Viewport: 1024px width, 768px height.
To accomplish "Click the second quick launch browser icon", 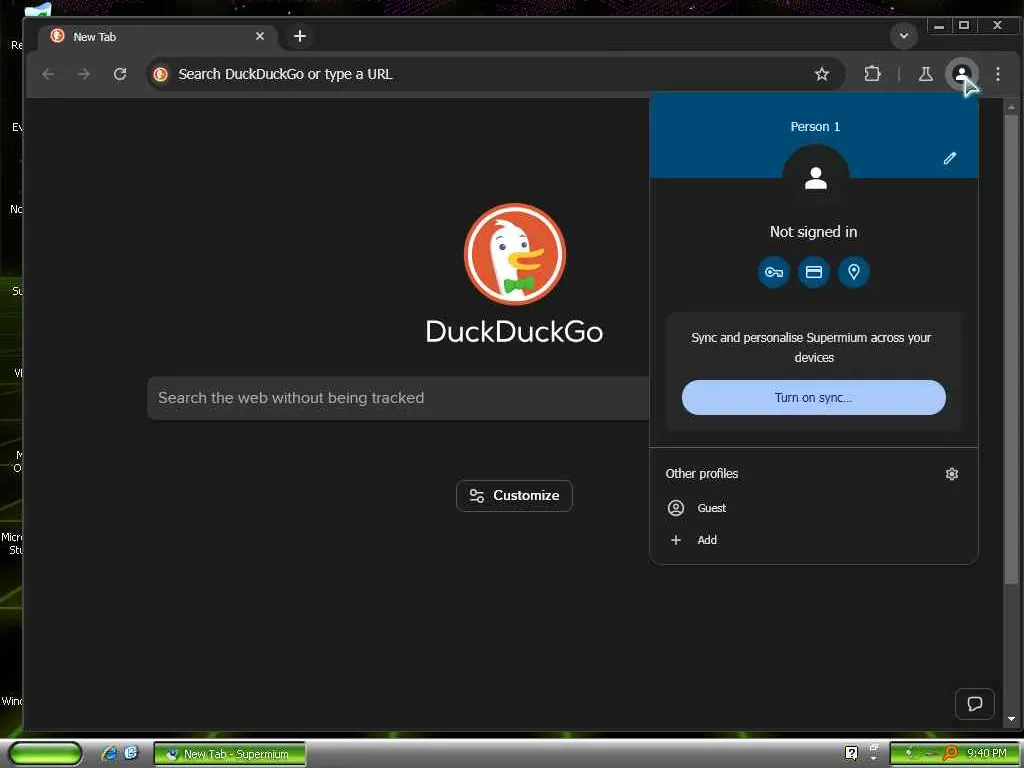I will [131, 754].
